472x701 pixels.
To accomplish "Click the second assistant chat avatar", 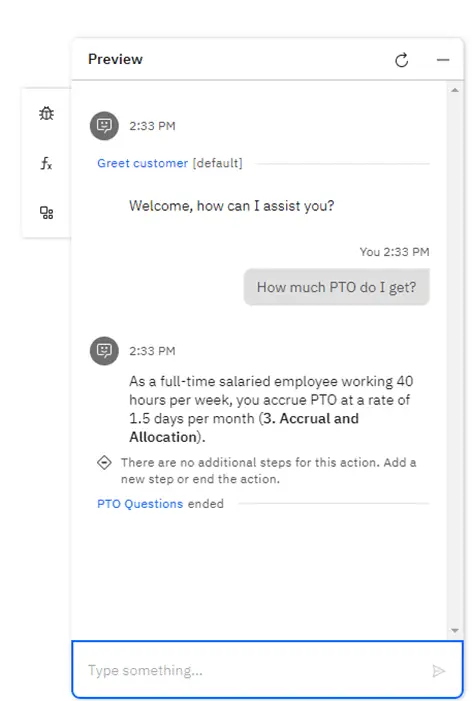I will pos(104,350).
